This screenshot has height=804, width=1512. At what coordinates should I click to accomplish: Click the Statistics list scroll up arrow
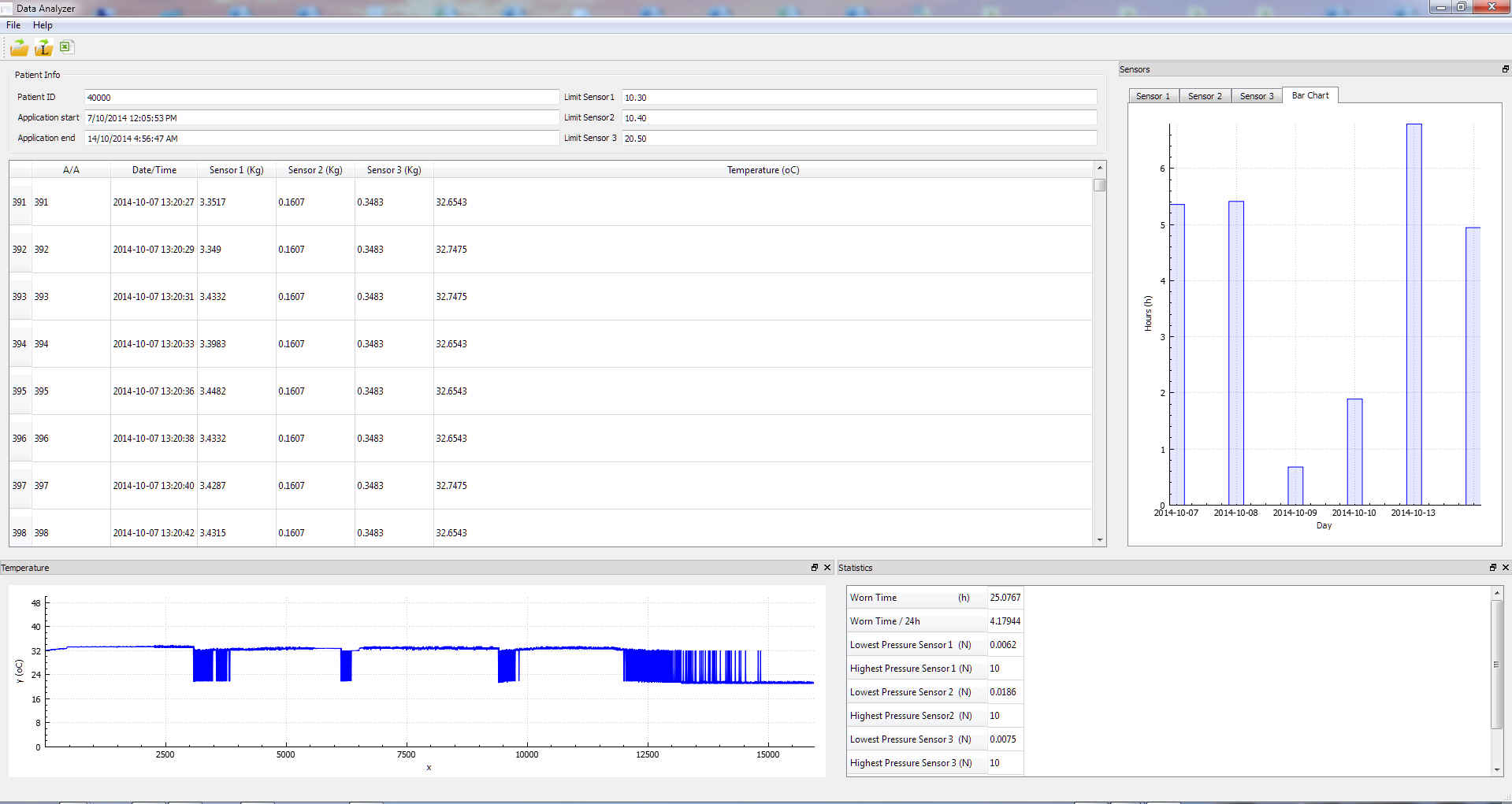[x=1497, y=592]
